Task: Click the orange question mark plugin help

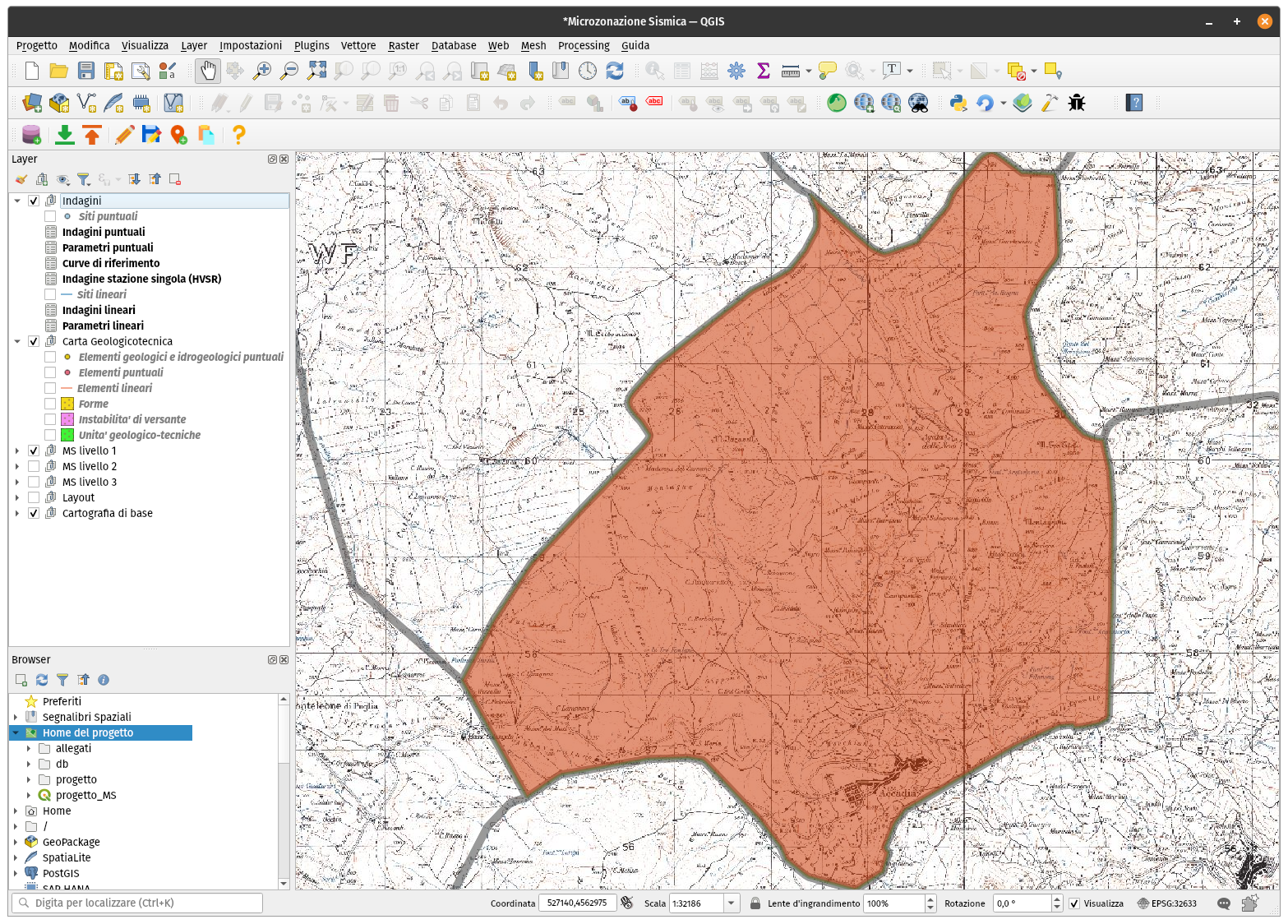Action: (x=238, y=135)
